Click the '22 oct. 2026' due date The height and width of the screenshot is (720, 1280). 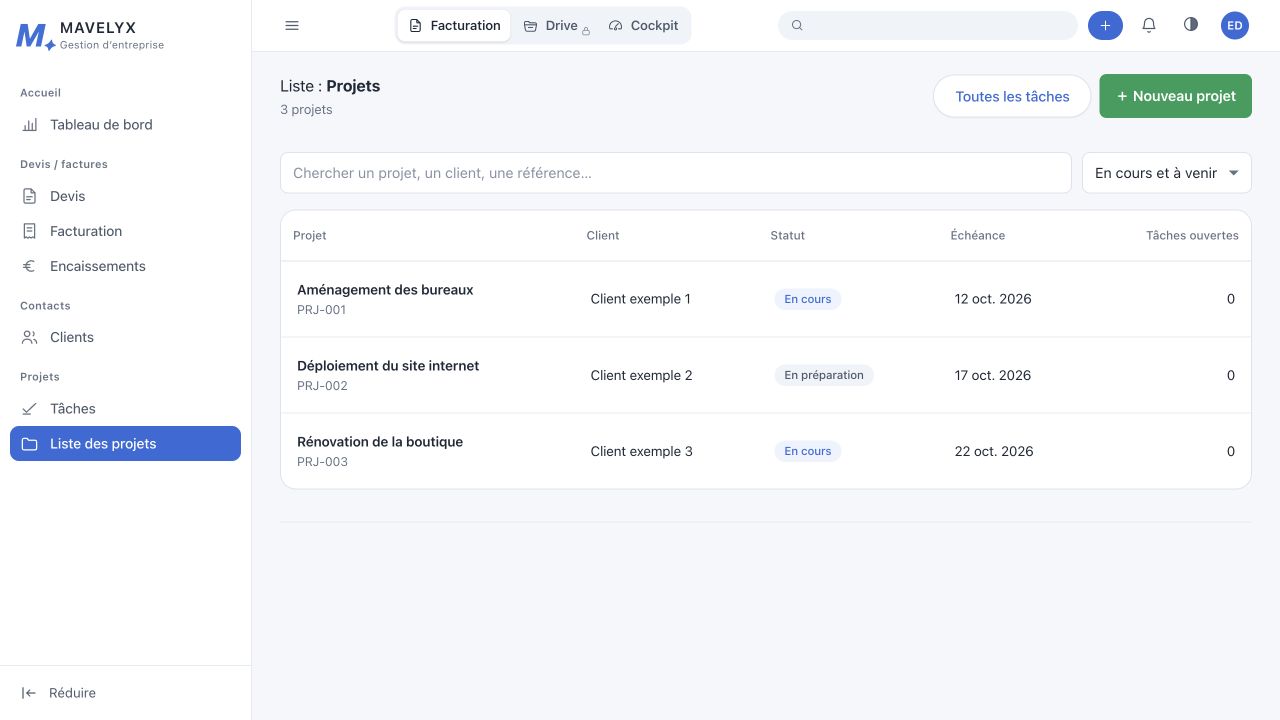coord(994,451)
